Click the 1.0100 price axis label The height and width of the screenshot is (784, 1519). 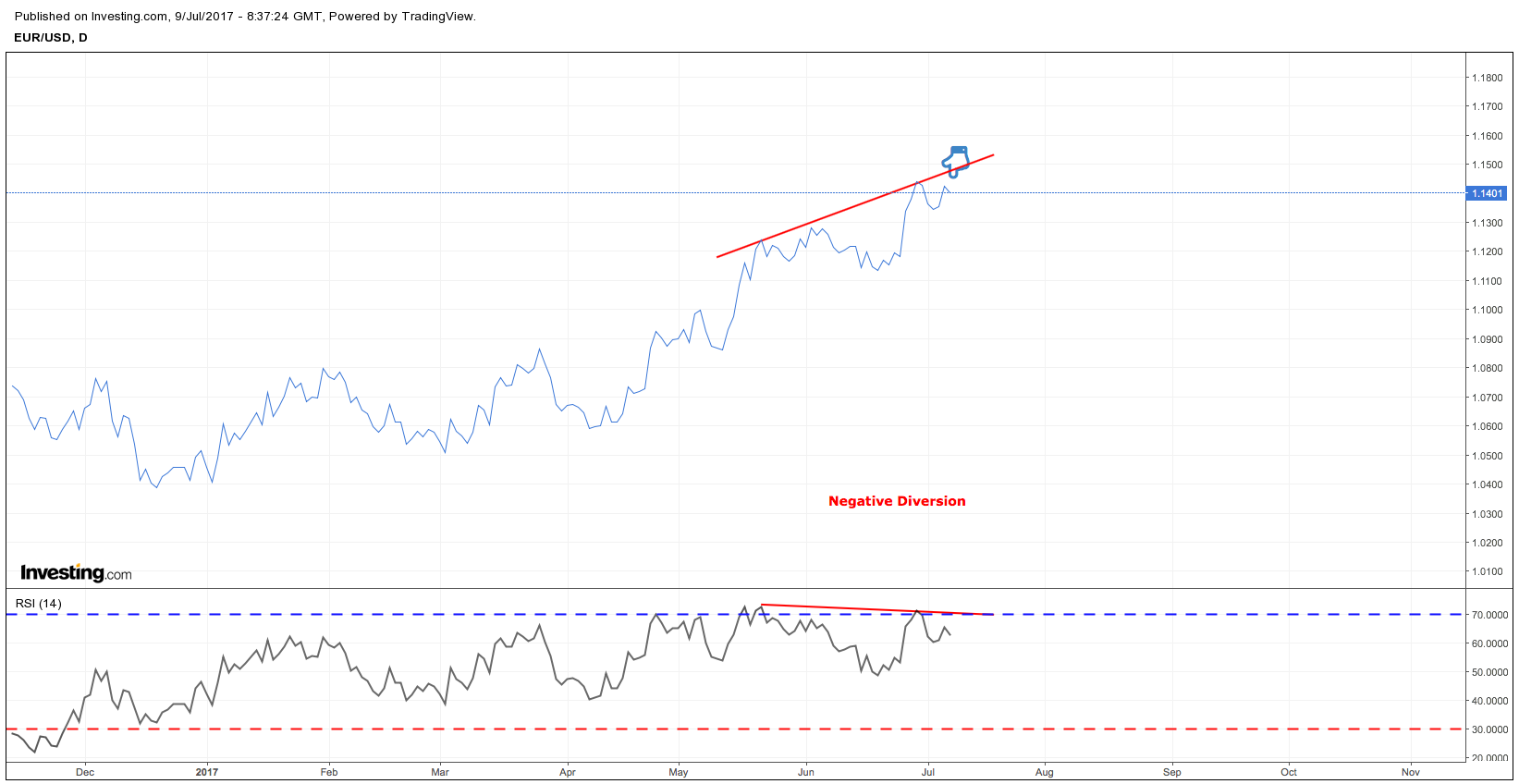point(1488,571)
